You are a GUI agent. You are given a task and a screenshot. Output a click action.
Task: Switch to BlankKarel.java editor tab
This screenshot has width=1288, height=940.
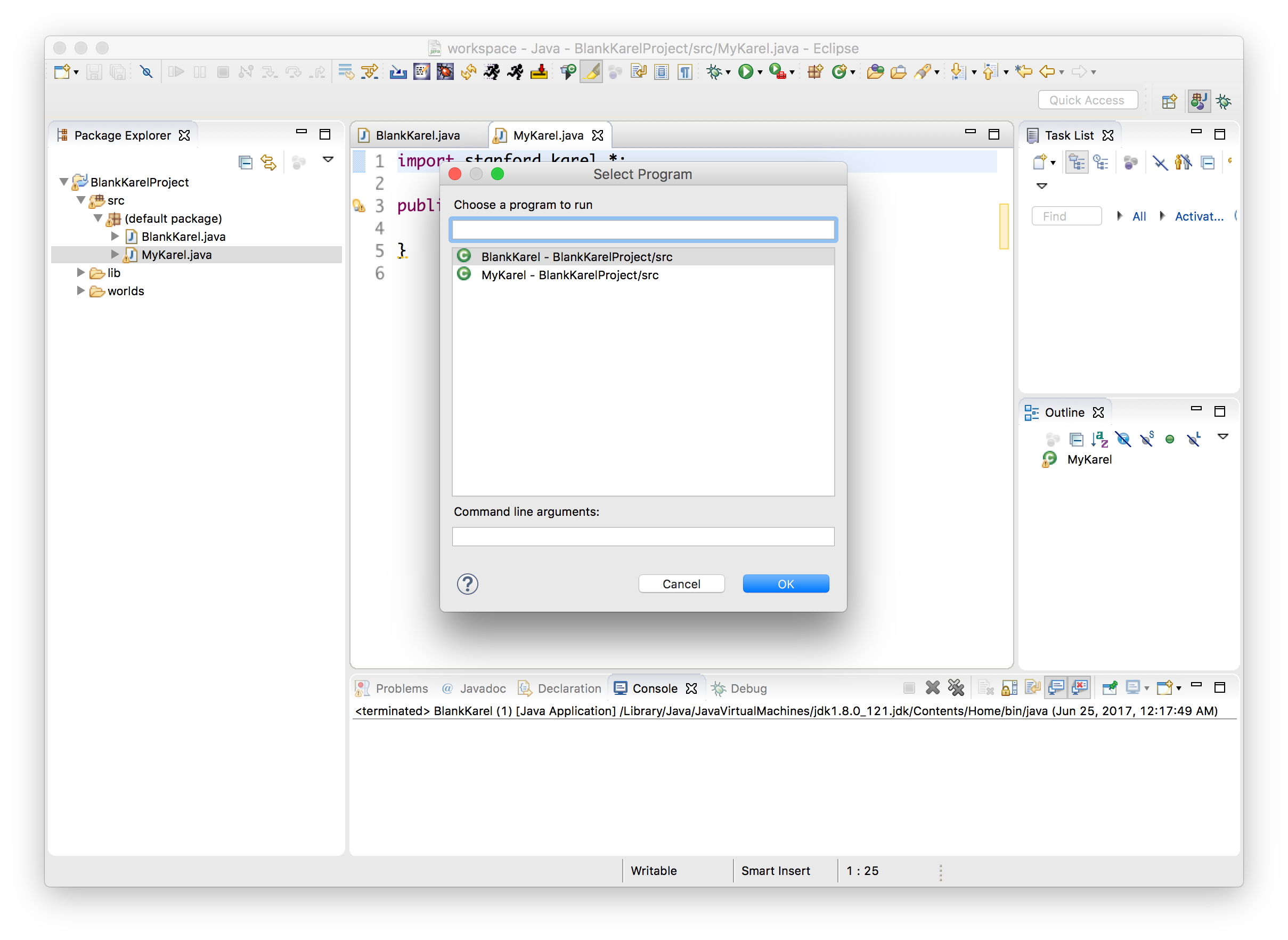tap(418, 135)
